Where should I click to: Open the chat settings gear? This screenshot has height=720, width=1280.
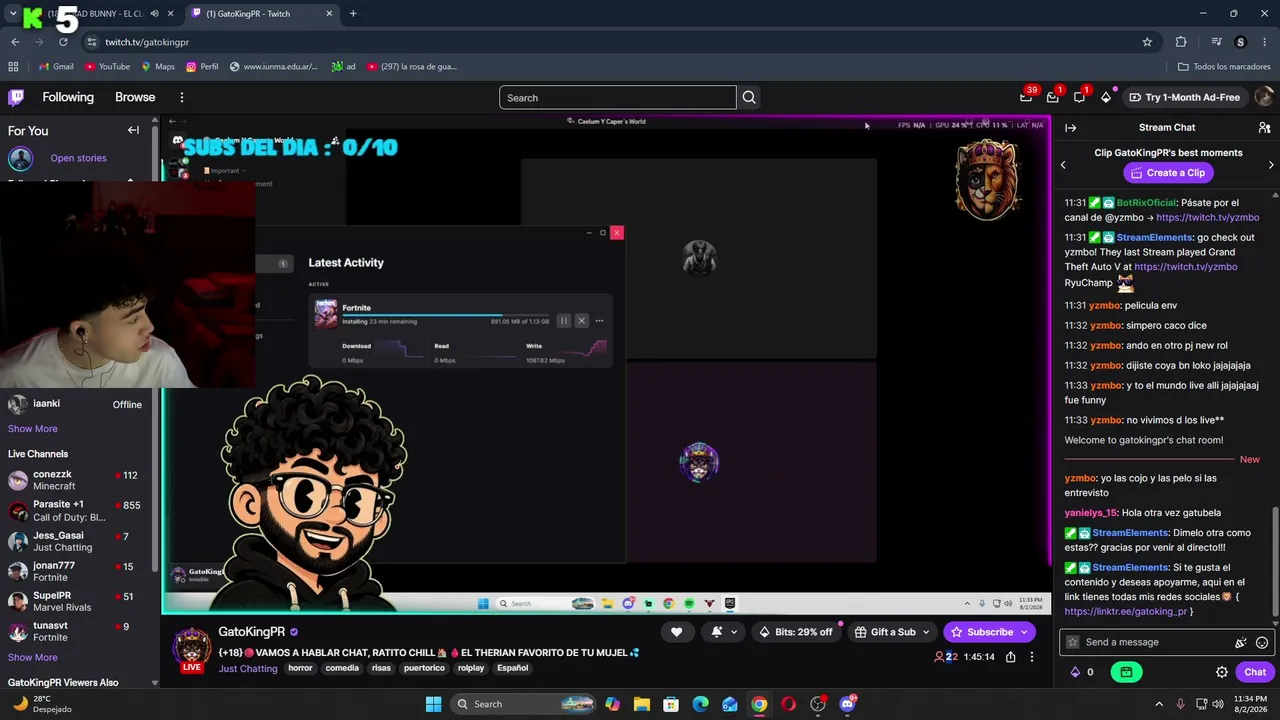click(1221, 672)
